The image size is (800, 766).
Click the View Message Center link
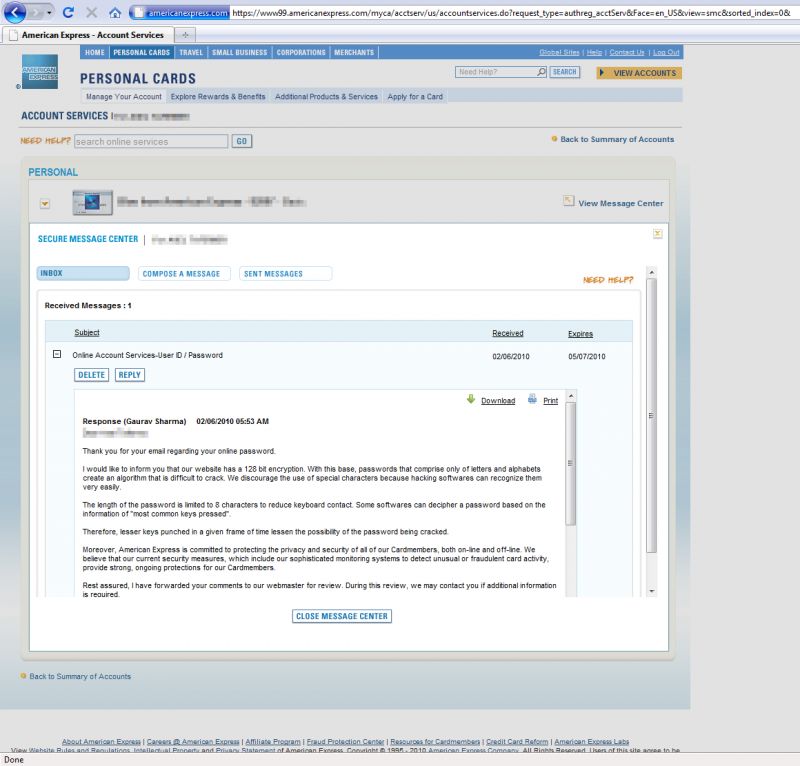620,203
